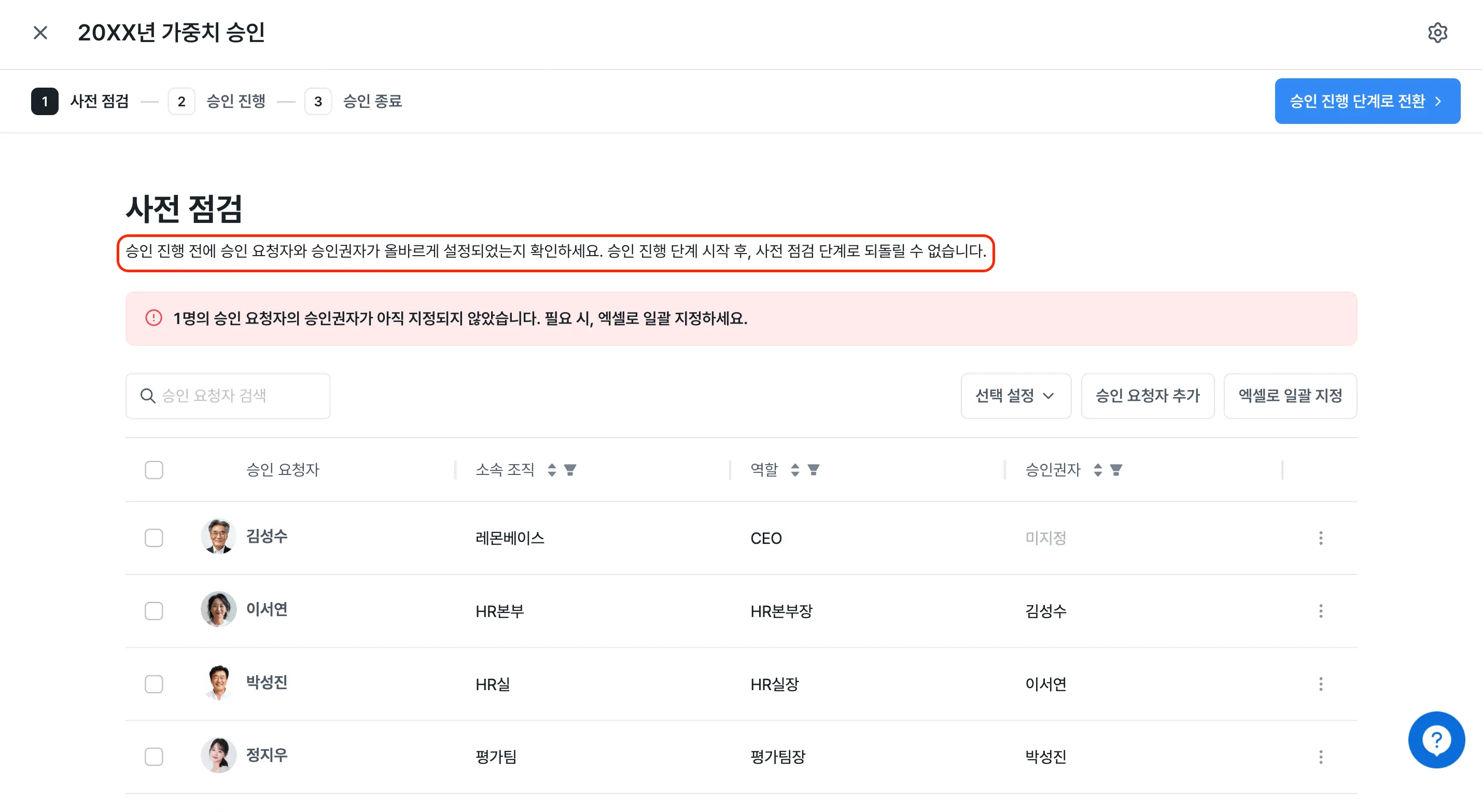
Task: Click the 레몬베이스 organization cell
Action: tap(510, 538)
